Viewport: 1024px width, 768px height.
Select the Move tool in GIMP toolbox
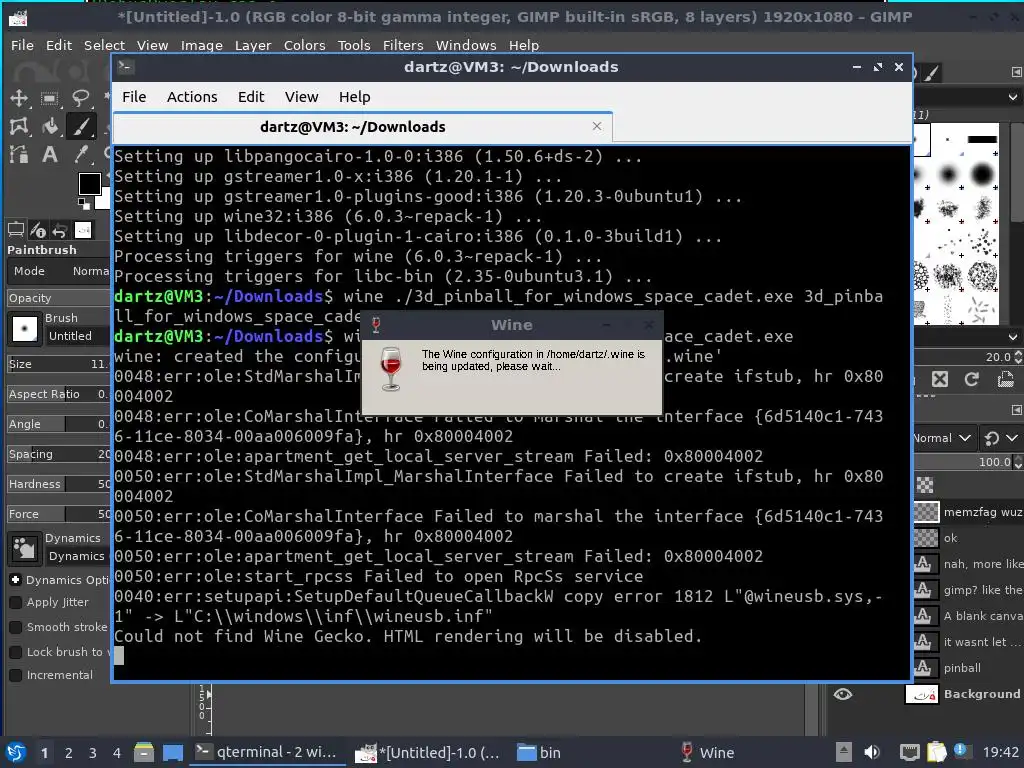click(x=19, y=98)
